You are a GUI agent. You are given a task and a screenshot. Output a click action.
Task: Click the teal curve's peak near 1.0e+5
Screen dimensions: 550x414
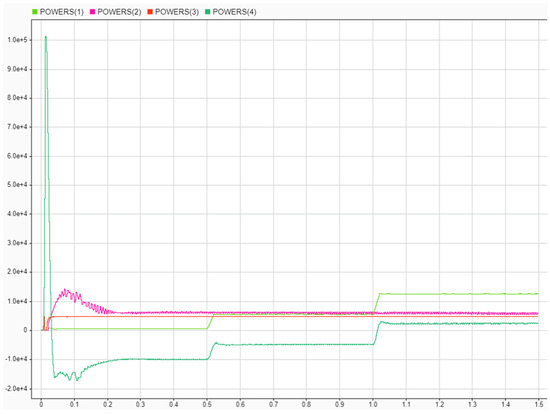46,37
